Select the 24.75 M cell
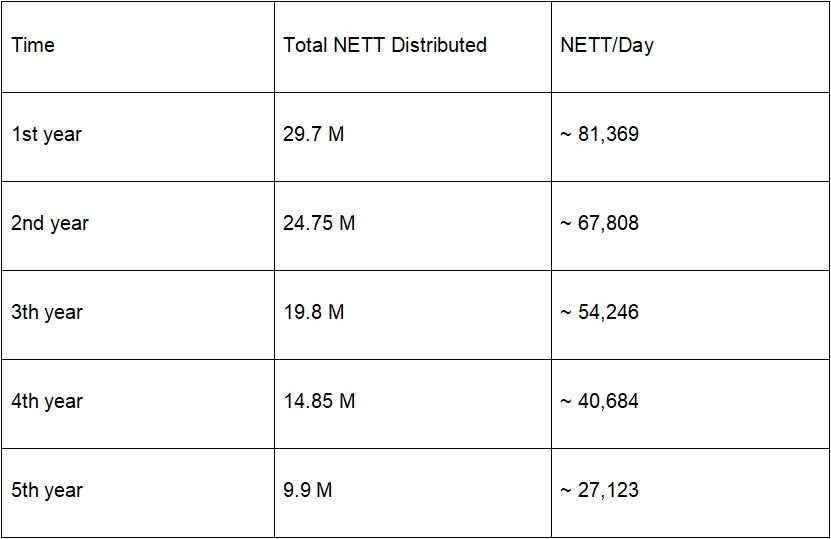Screen dimensions: 831x539 [319, 223]
